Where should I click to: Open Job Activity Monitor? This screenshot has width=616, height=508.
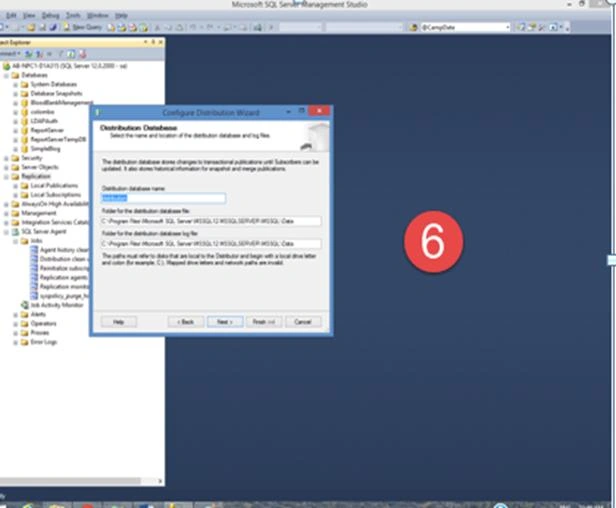coord(57,305)
